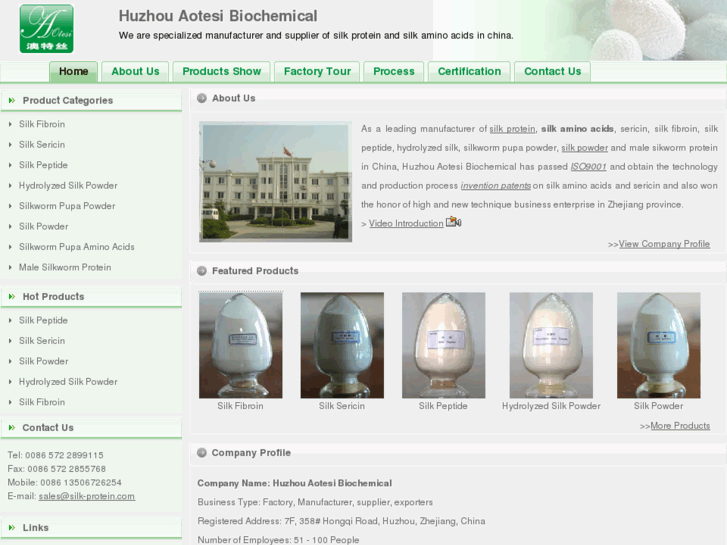Click the More Products link

[x=680, y=426]
